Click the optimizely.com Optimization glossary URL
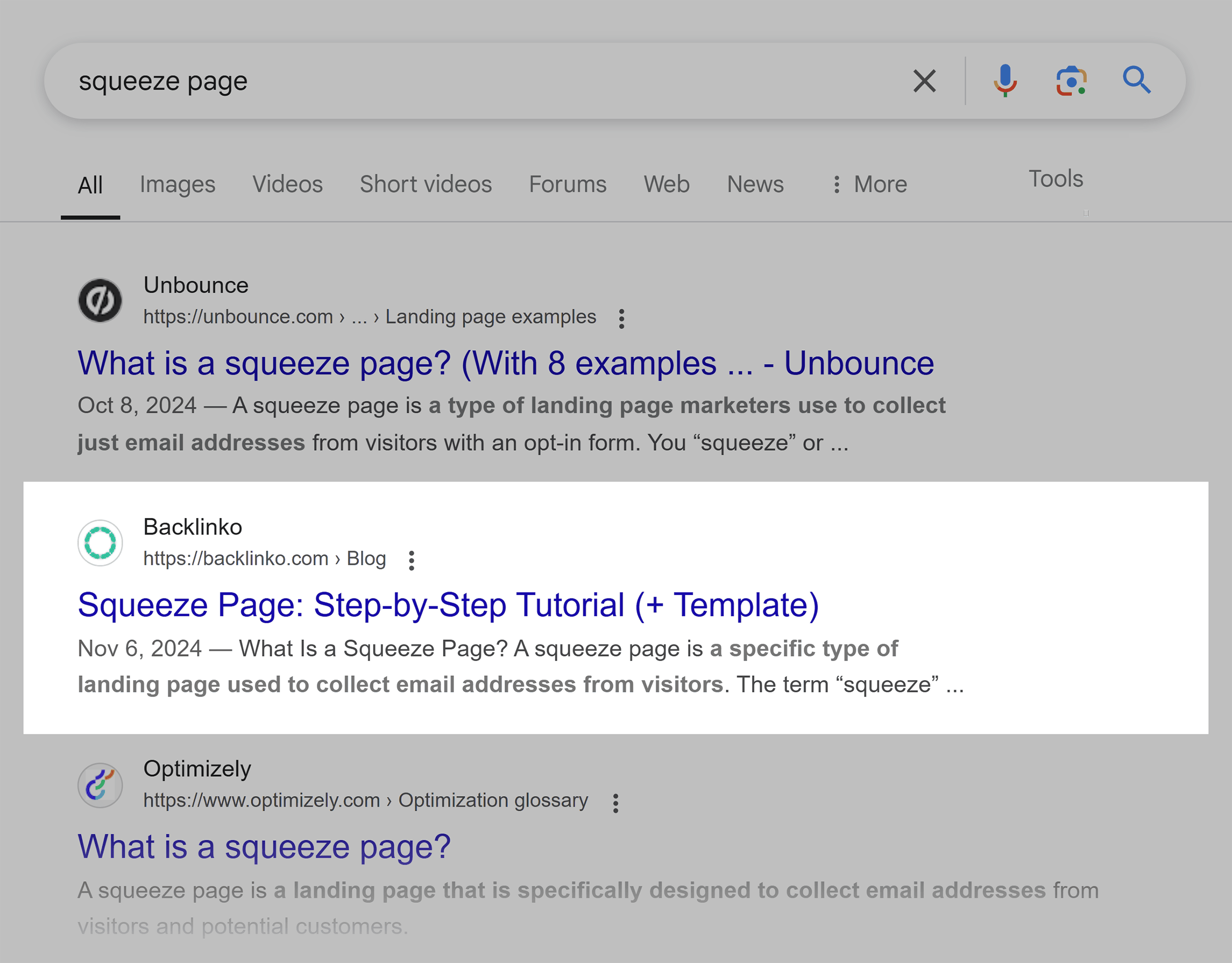Screen dimensions: 1232x963 [x=366, y=800]
